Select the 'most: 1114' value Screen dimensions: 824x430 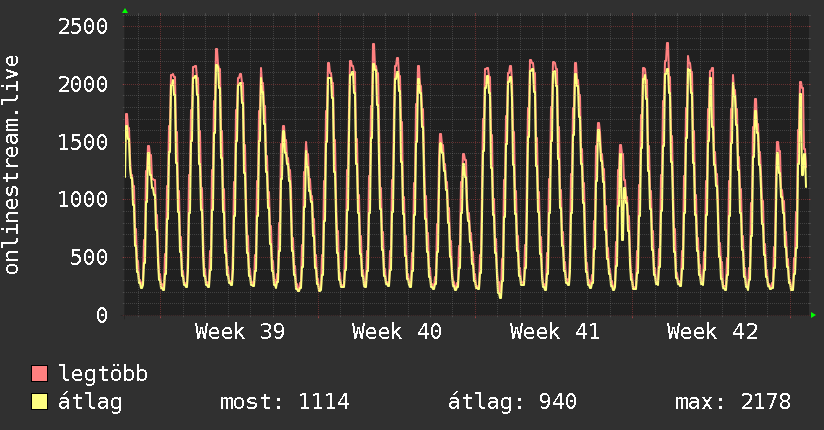coord(284,402)
